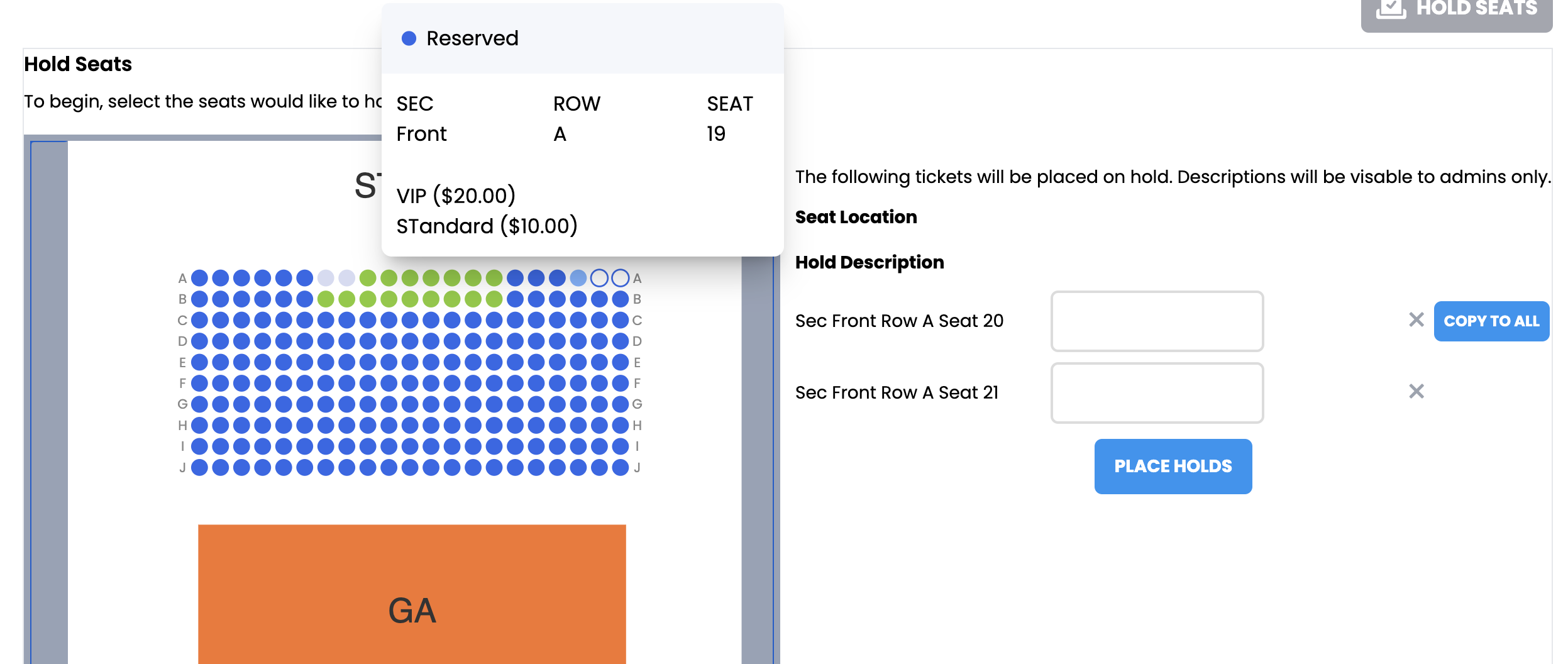
Task: Select the last seat in row E
Action: 621,362
